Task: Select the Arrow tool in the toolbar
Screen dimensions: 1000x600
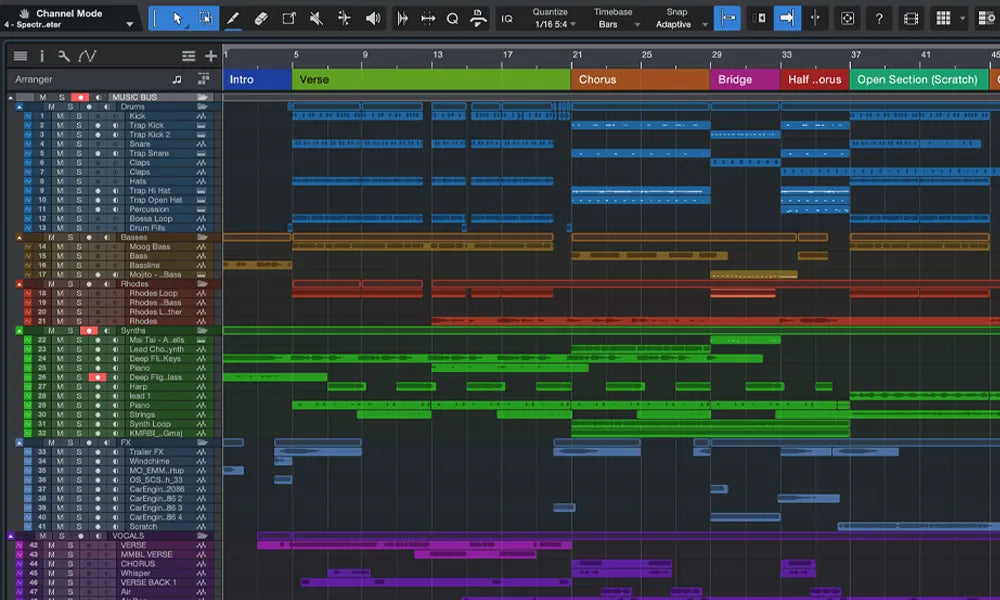Action: (175, 17)
